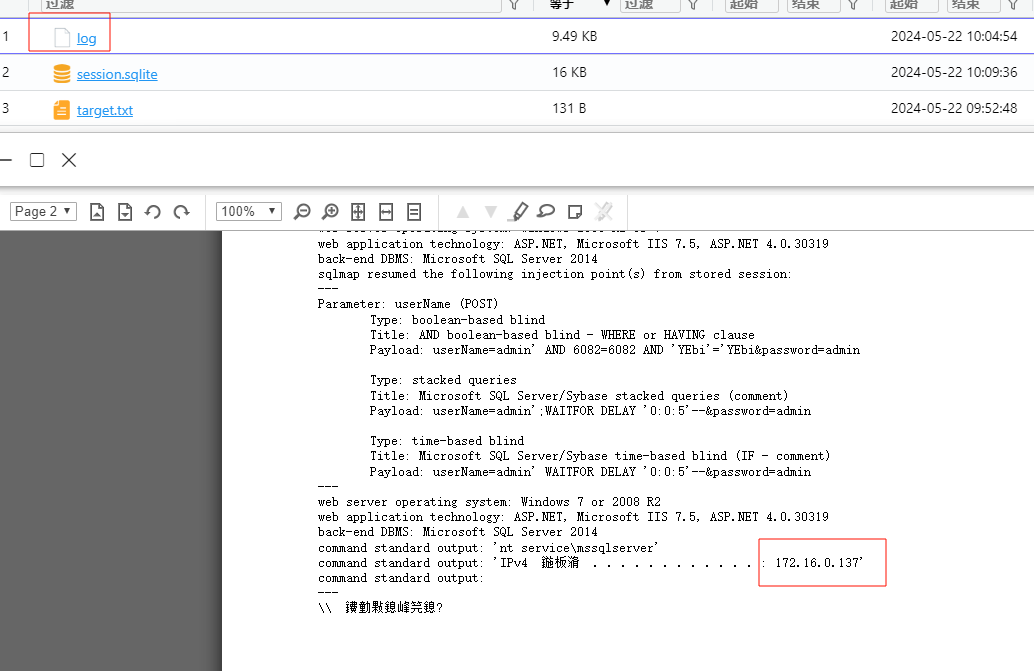This screenshot has width=1034, height=671.
Task: Click the IP address 172.16.0.137 in the log
Action: (818, 563)
